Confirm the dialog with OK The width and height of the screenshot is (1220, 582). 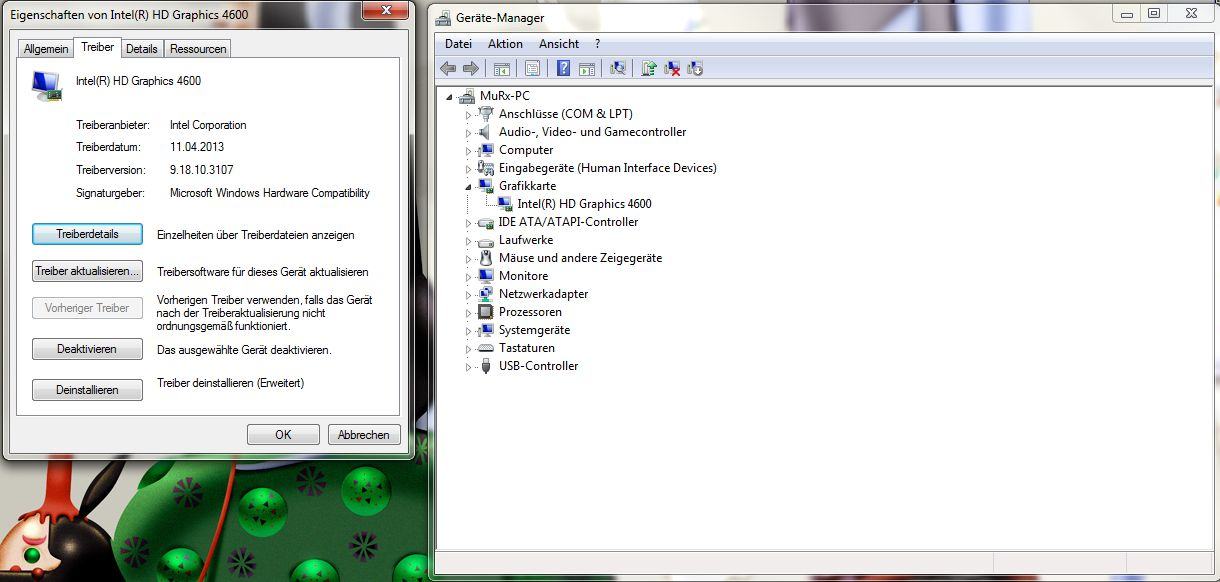(283, 435)
